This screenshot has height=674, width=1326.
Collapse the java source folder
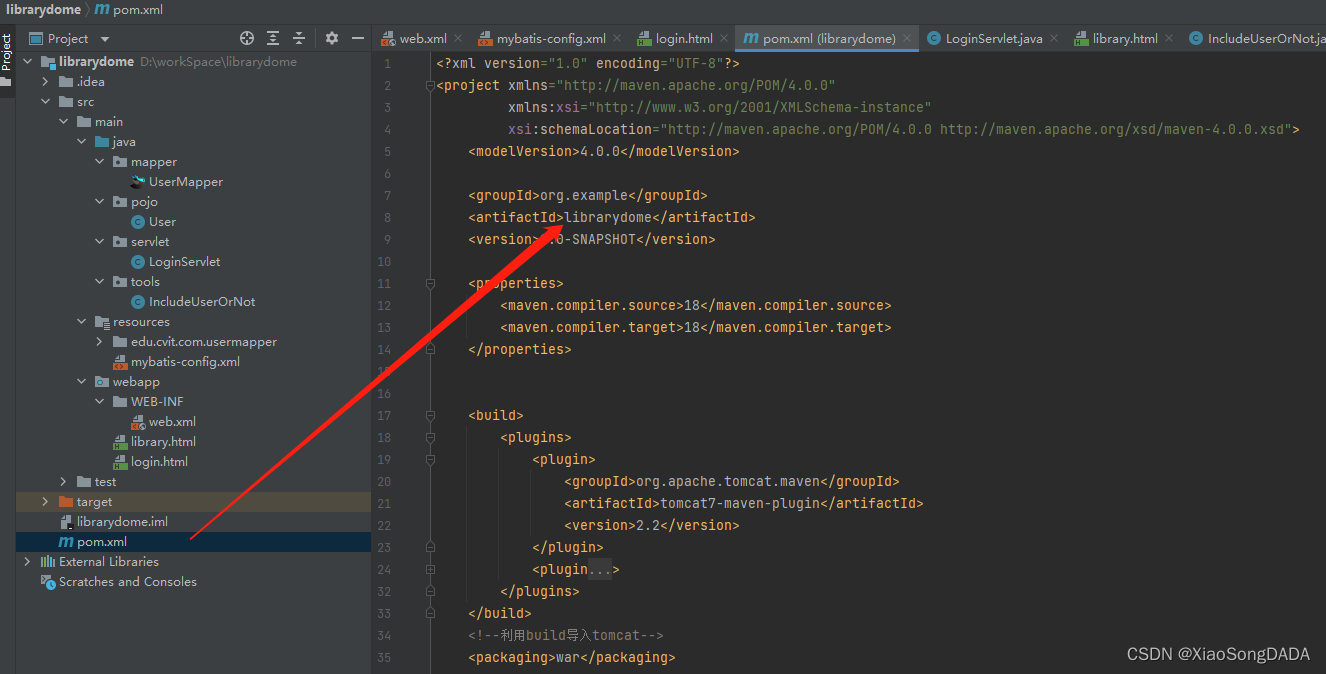coord(82,142)
